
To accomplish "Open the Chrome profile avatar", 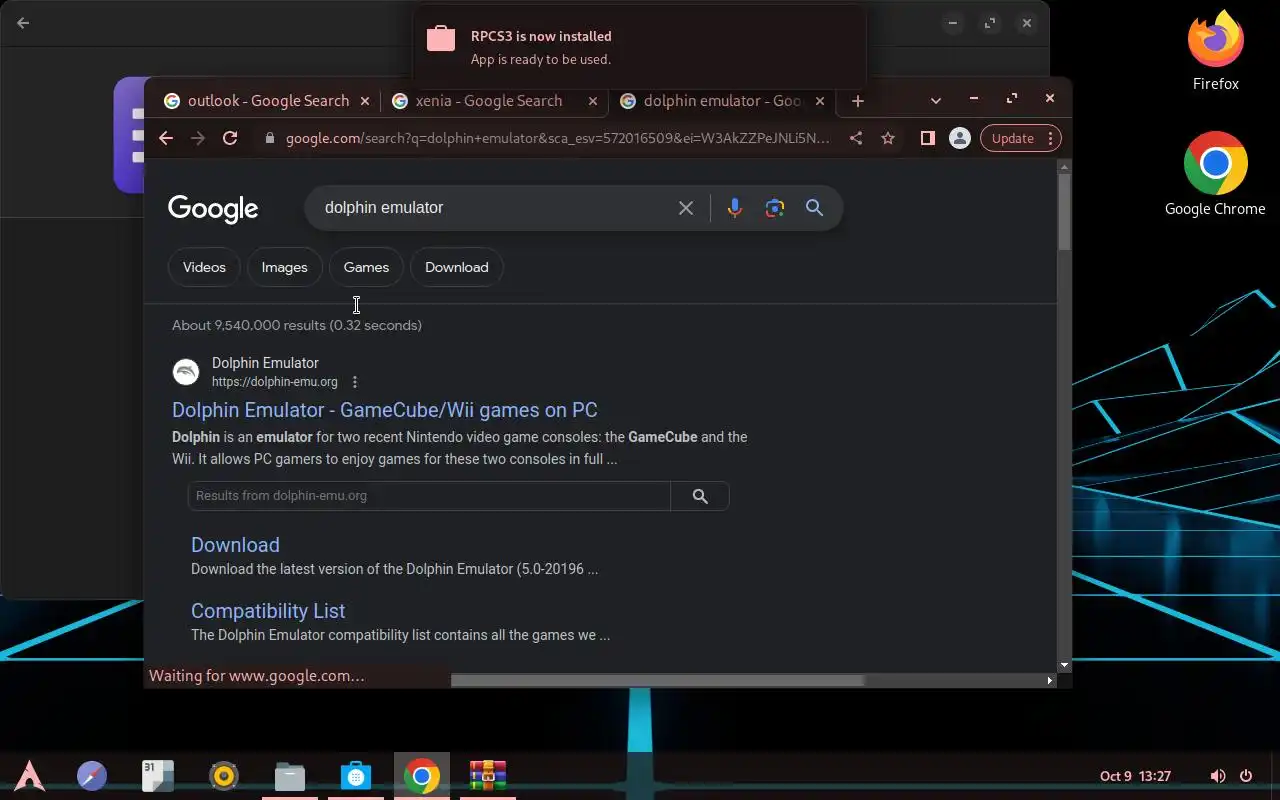I will pos(959,138).
